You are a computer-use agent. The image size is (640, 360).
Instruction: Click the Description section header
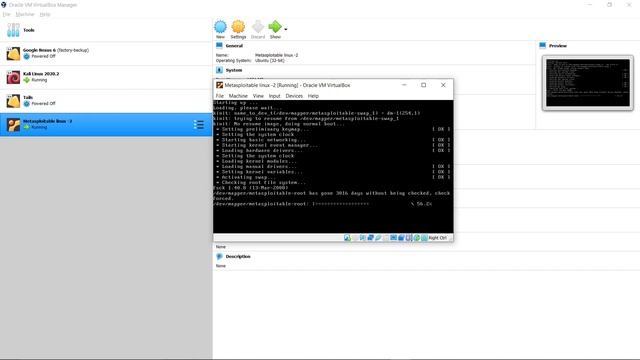point(238,256)
